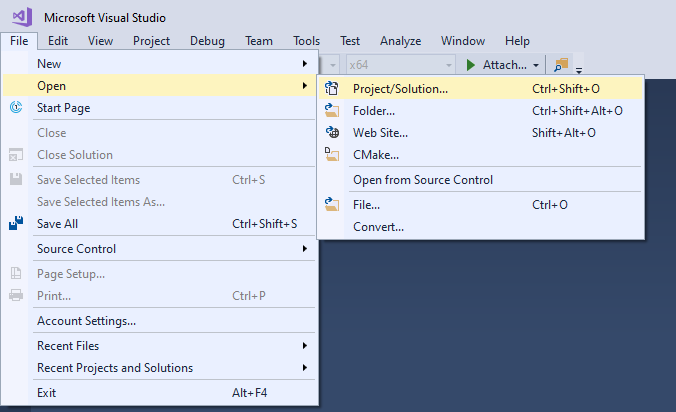Screen dimensions: 676x412
Task: Click the Web Site globe icon
Action: click(332, 132)
